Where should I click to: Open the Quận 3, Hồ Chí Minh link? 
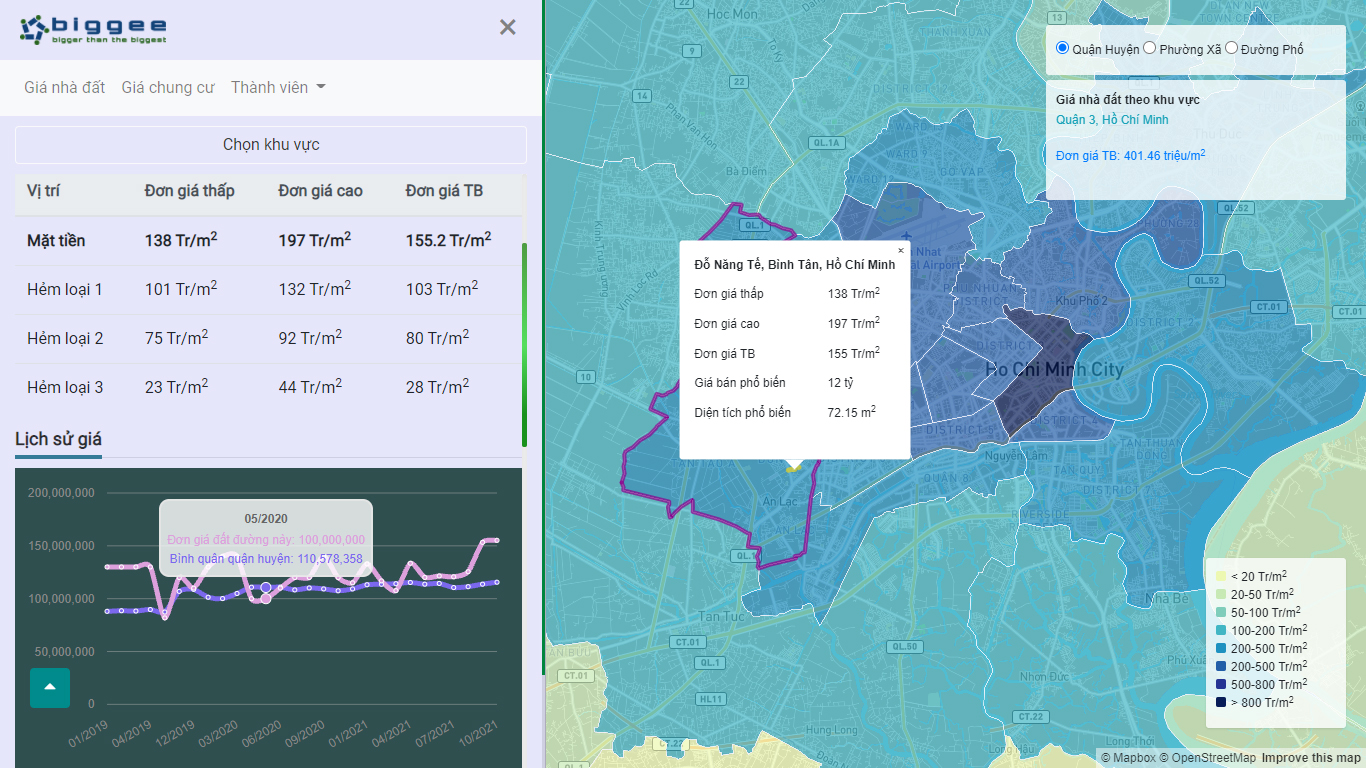coord(1112,120)
